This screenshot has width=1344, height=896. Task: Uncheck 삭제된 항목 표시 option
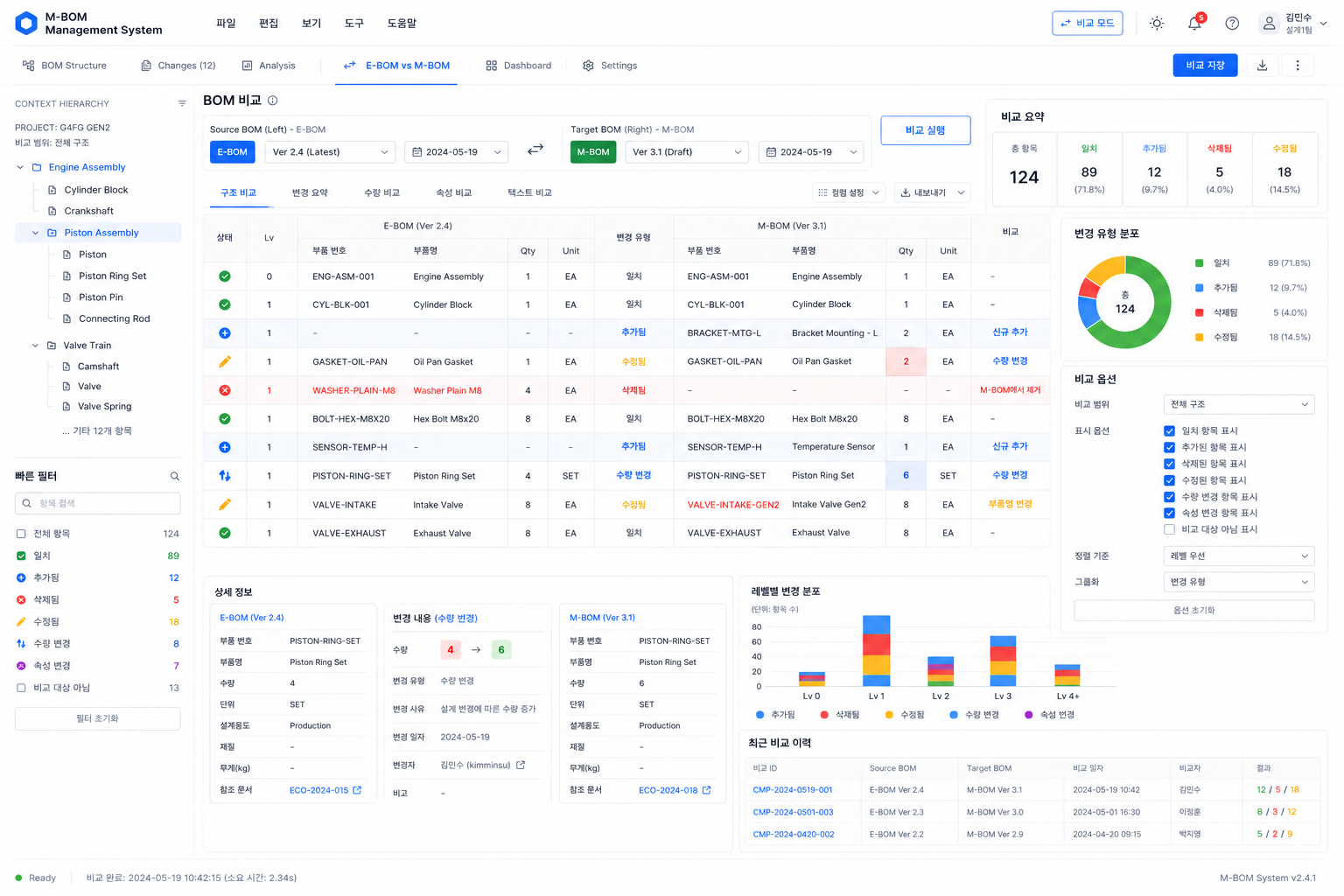(1169, 464)
